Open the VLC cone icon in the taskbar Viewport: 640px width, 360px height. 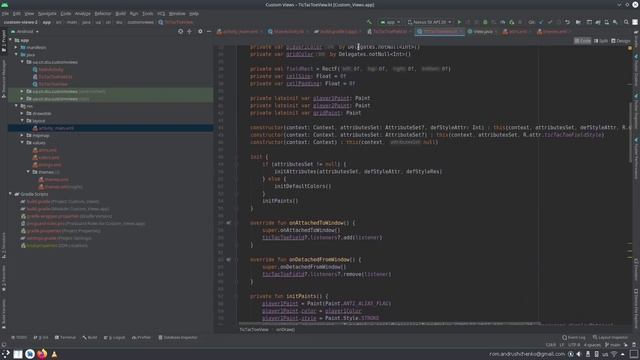54,354
